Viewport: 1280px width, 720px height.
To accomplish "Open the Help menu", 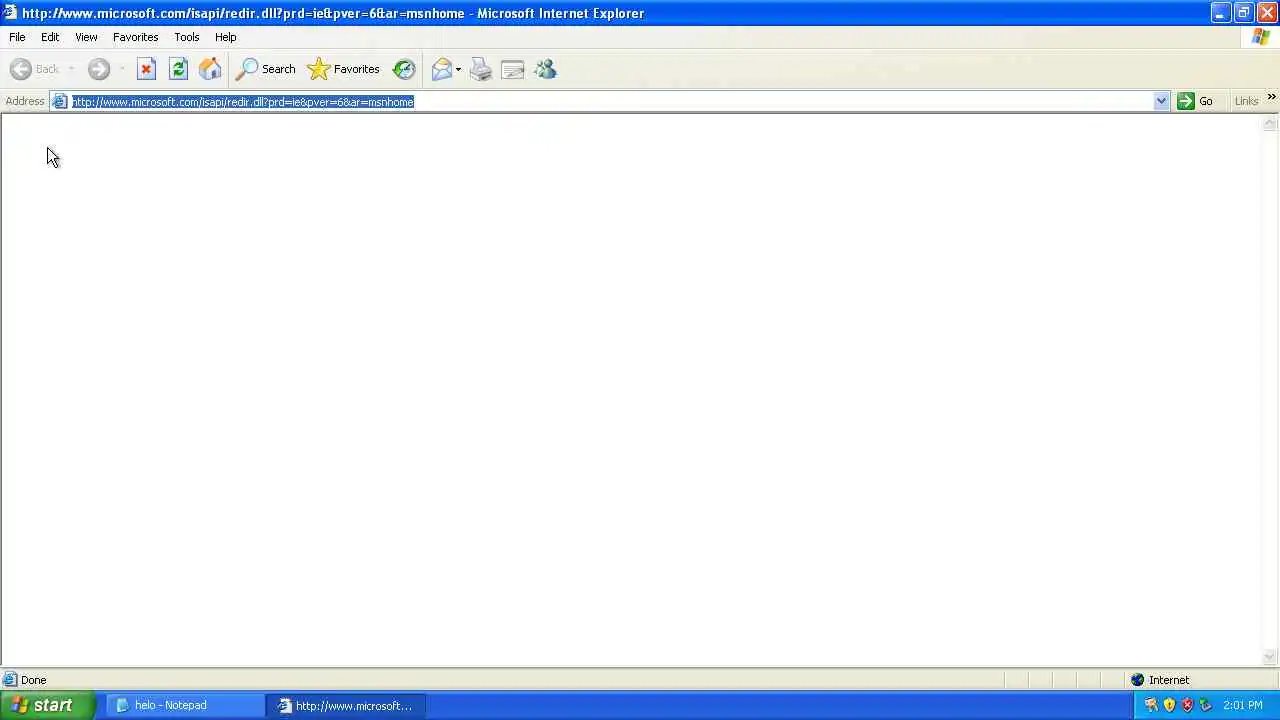I will [x=225, y=37].
